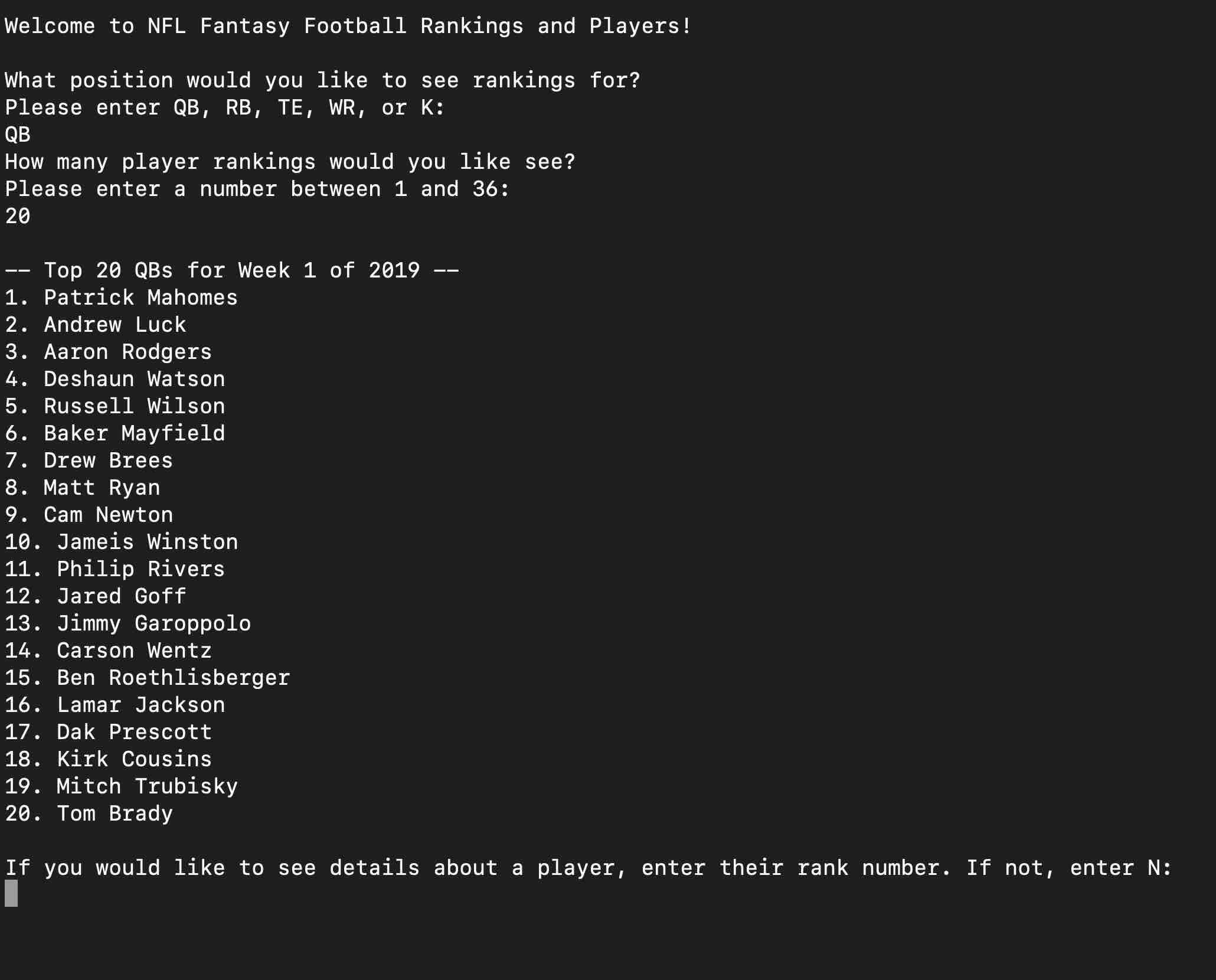Image resolution: width=1216 pixels, height=980 pixels.
Task: Select the Drew Brees entry
Action: point(89,460)
